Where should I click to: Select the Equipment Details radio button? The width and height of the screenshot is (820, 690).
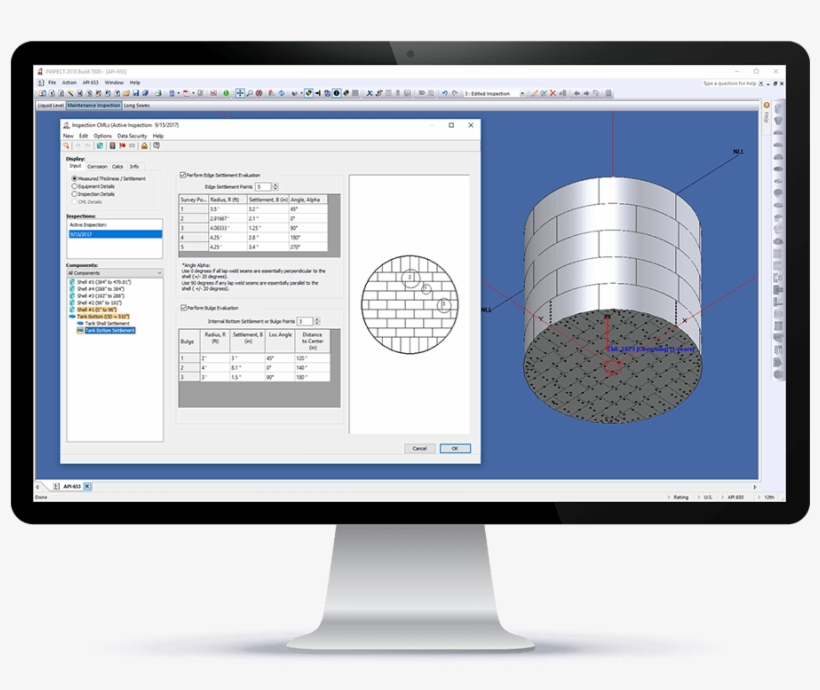point(74,186)
